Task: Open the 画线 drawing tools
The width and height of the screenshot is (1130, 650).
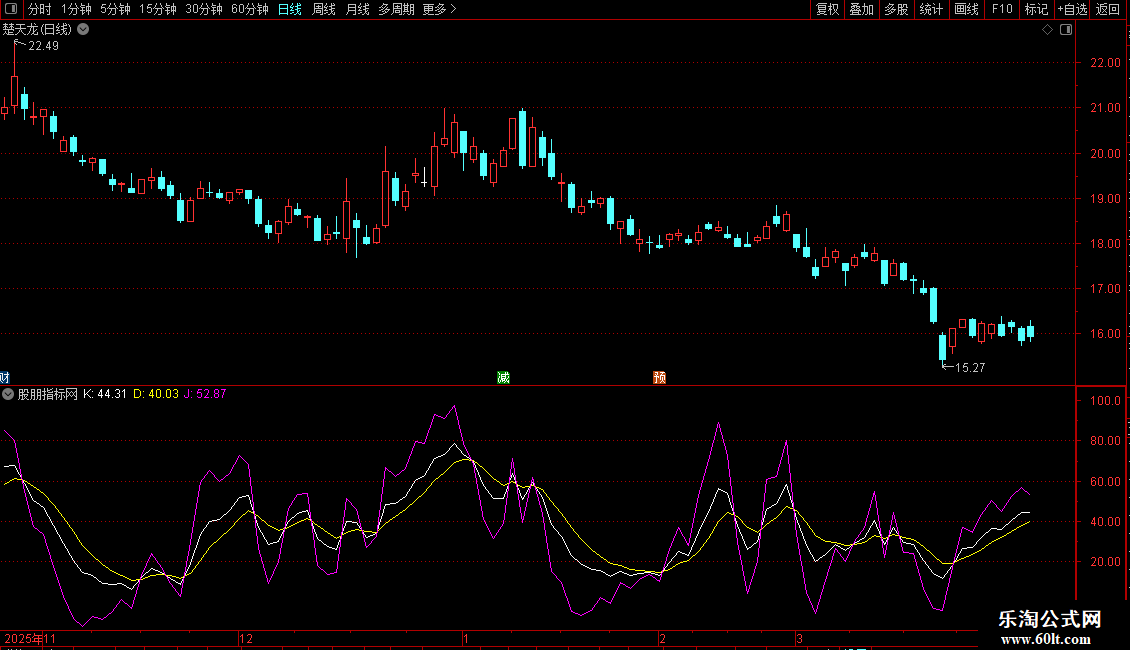Action: 966,10
